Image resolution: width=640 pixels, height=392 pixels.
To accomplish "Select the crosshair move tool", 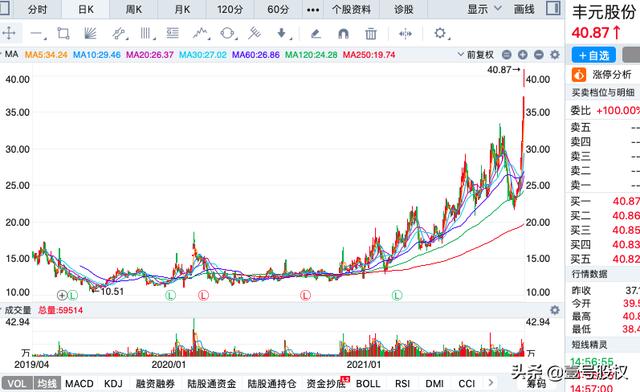I will click(9, 33).
